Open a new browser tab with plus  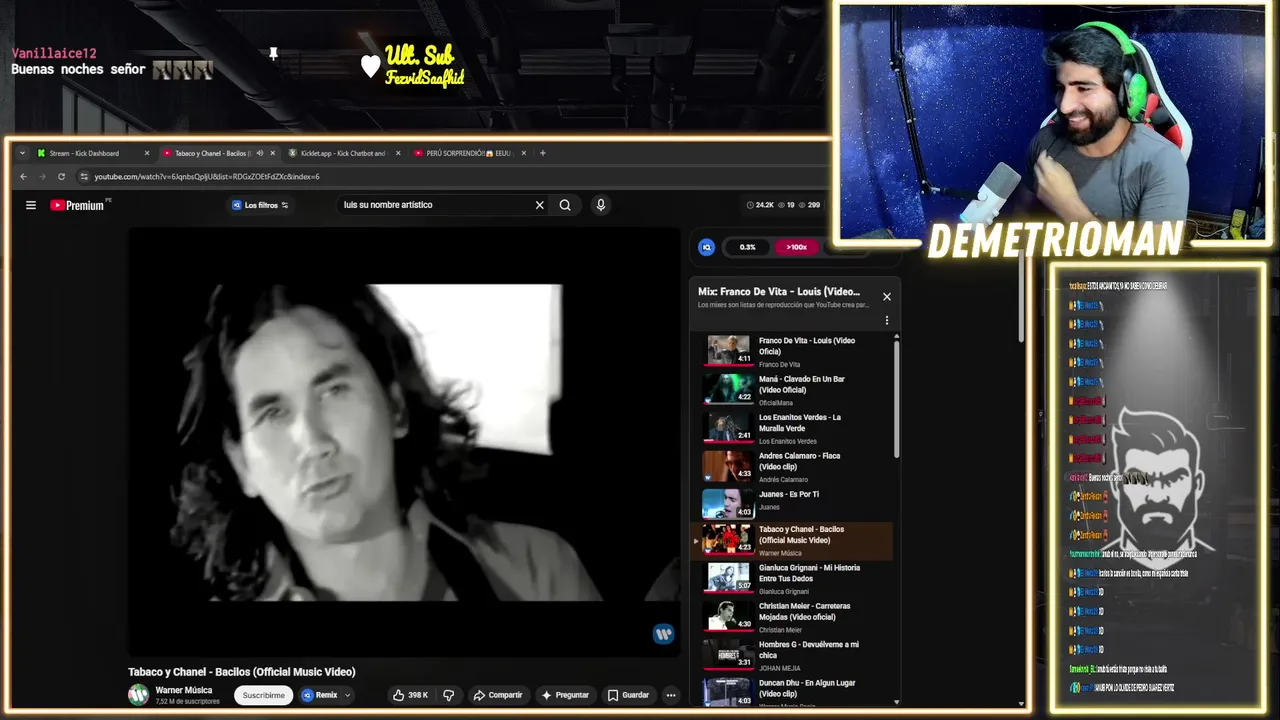(x=543, y=153)
